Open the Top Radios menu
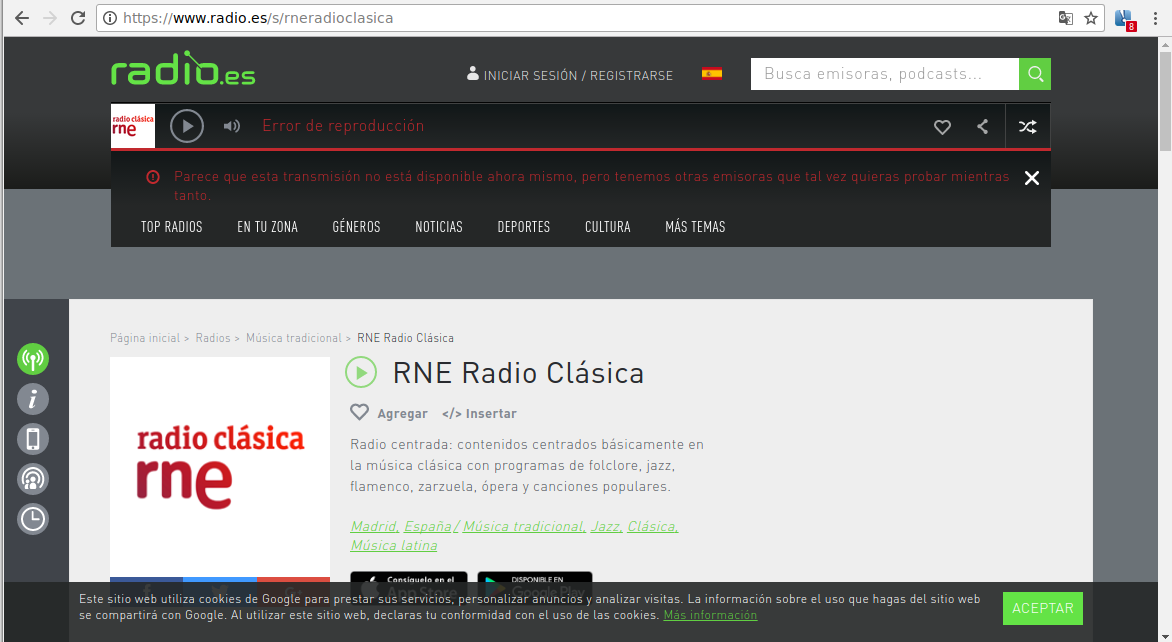Viewport: 1172px width, 642px height. point(172,226)
